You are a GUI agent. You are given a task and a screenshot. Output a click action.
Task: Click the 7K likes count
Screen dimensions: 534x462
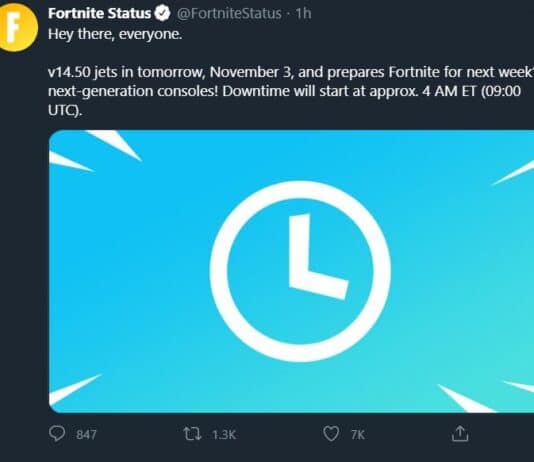[358, 435]
